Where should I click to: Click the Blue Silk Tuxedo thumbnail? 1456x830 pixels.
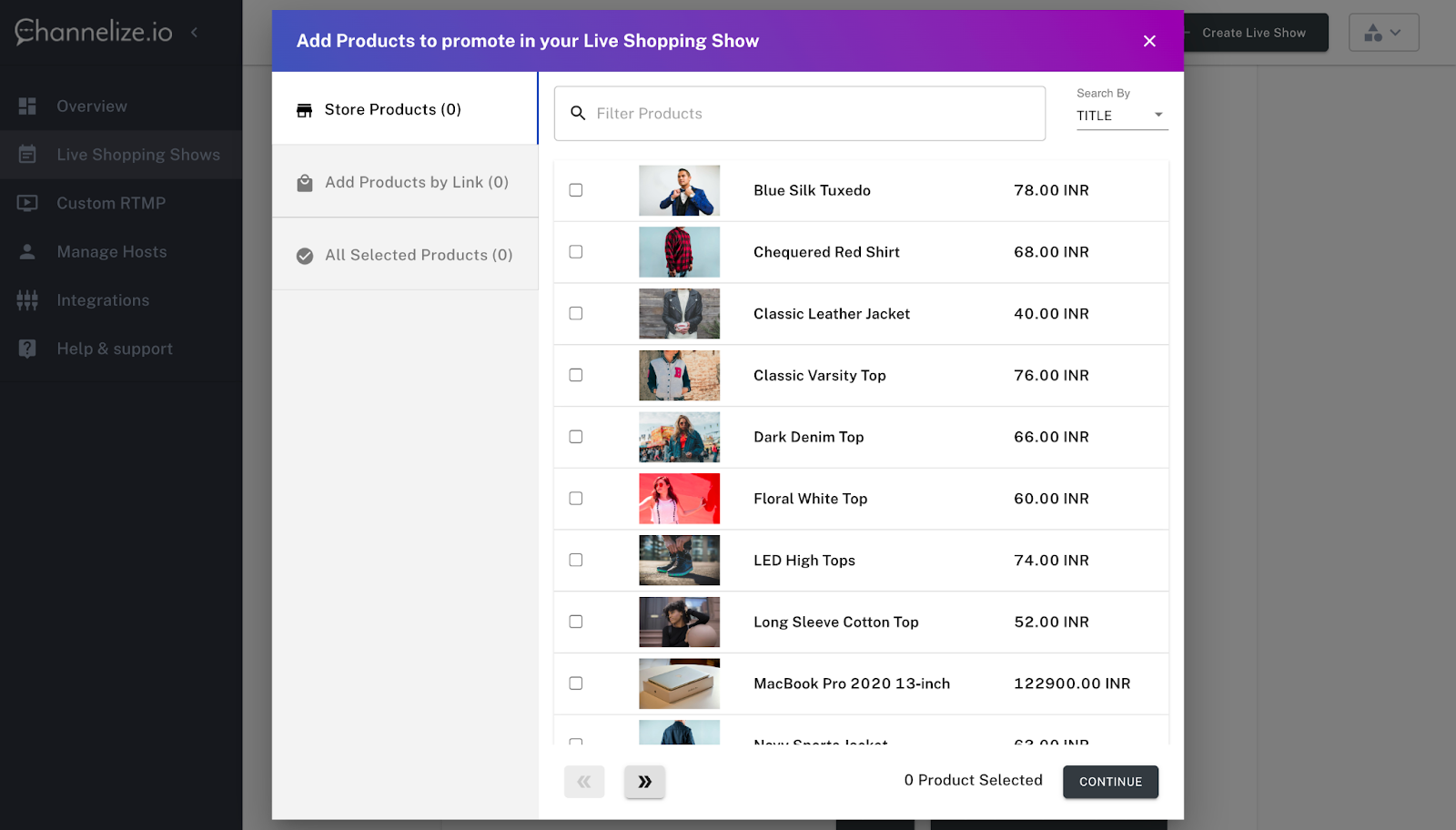(679, 190)
